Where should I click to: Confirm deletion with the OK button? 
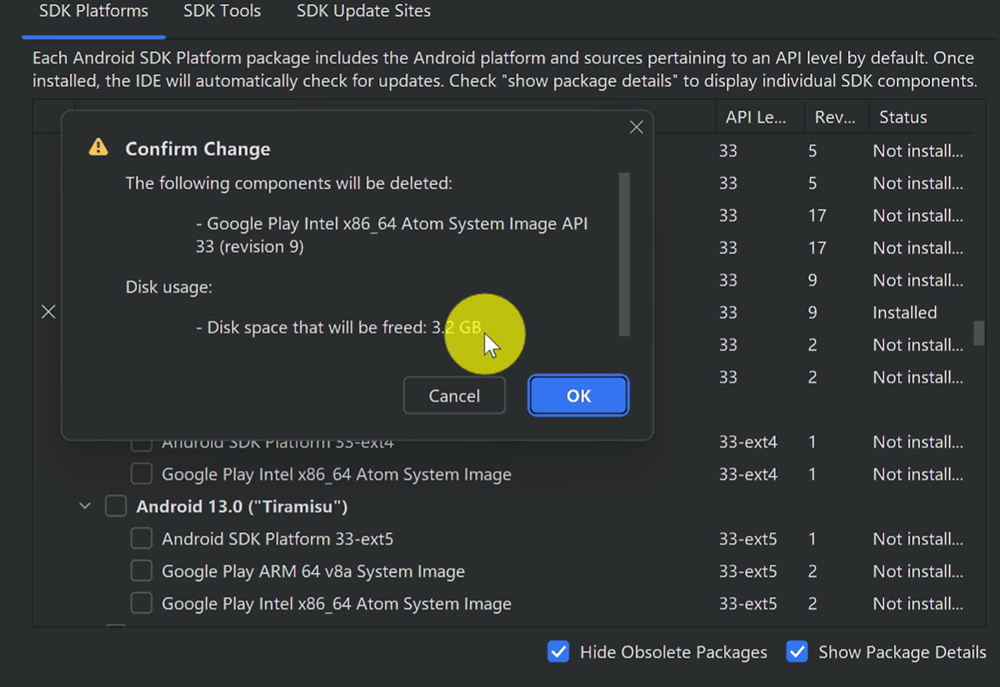pos(578,395)
